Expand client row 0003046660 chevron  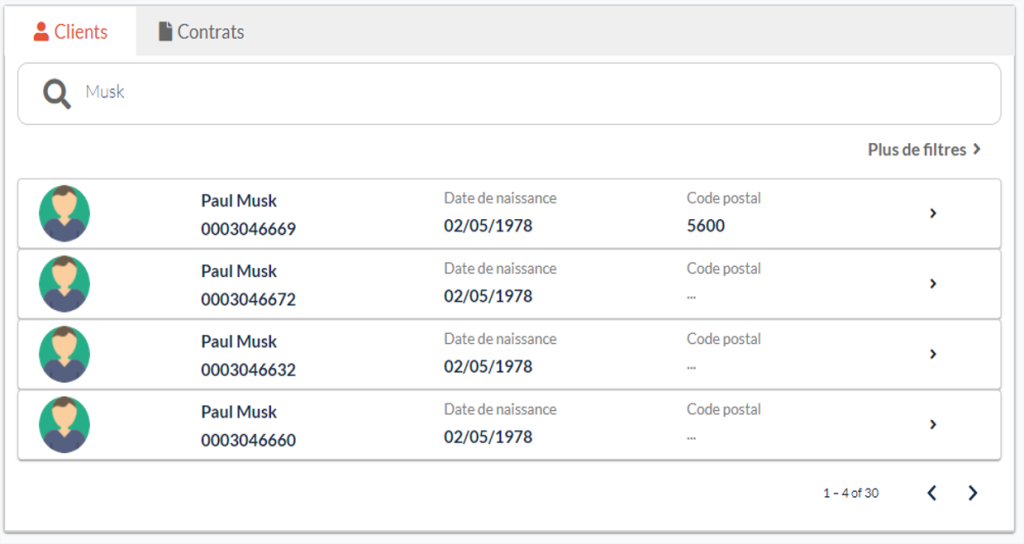click(x=933, y=425)
